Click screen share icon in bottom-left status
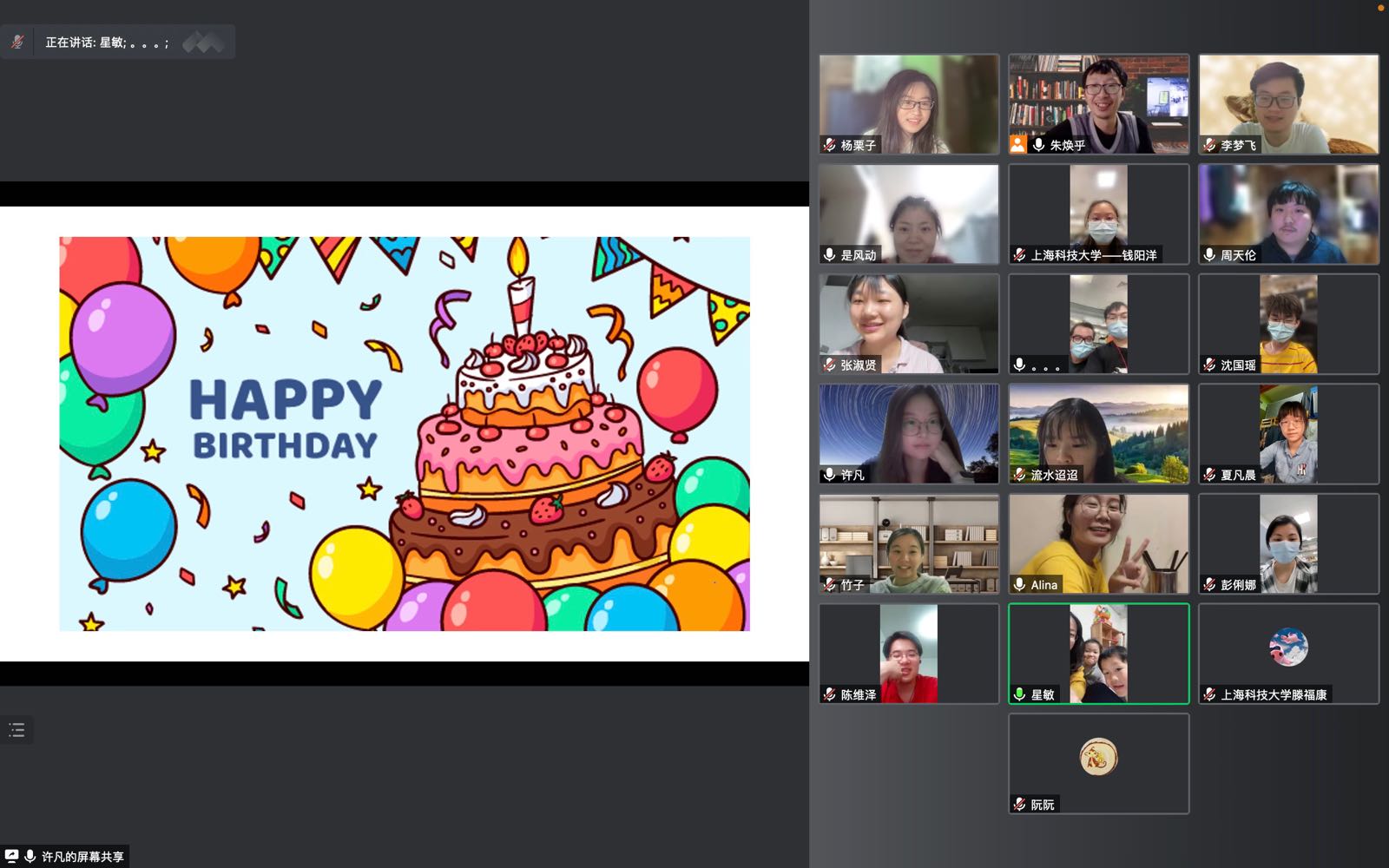Viewport: 1389px width, 868px height. [11, 856]
